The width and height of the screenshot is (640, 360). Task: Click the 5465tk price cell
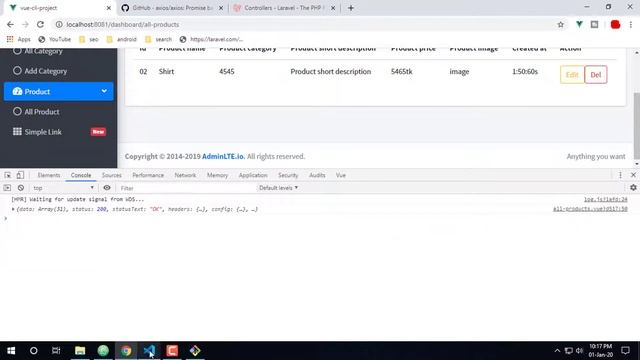point(402,71)
